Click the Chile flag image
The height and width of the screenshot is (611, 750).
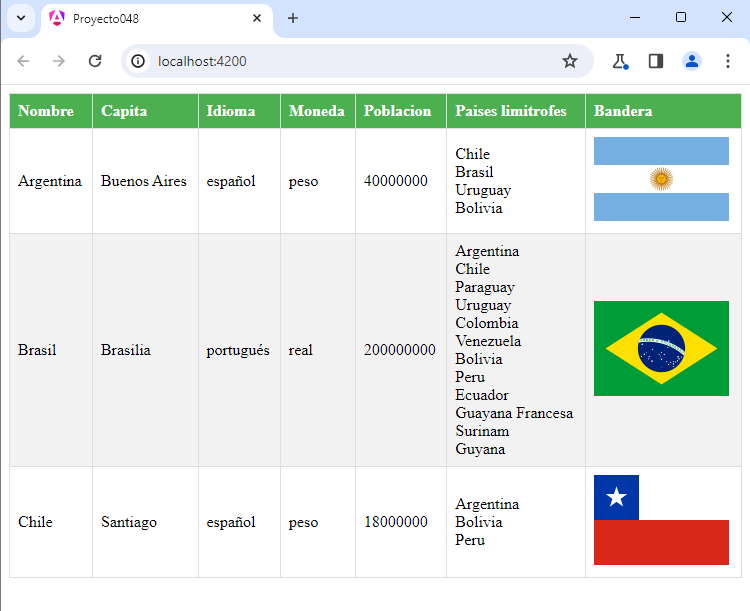(661, 520)
